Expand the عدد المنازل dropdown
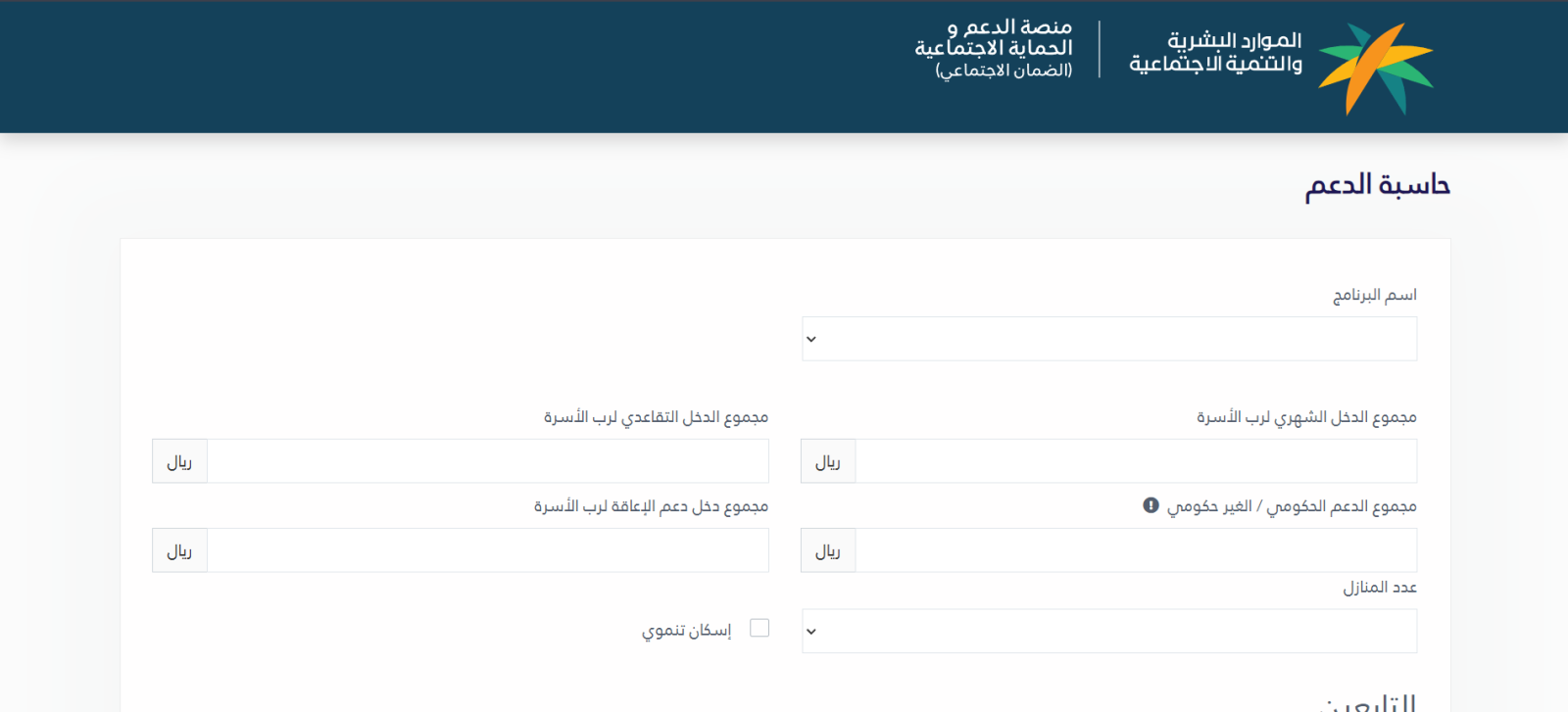This screenshot has height=712, width=1568. (x=1108, y=632)
